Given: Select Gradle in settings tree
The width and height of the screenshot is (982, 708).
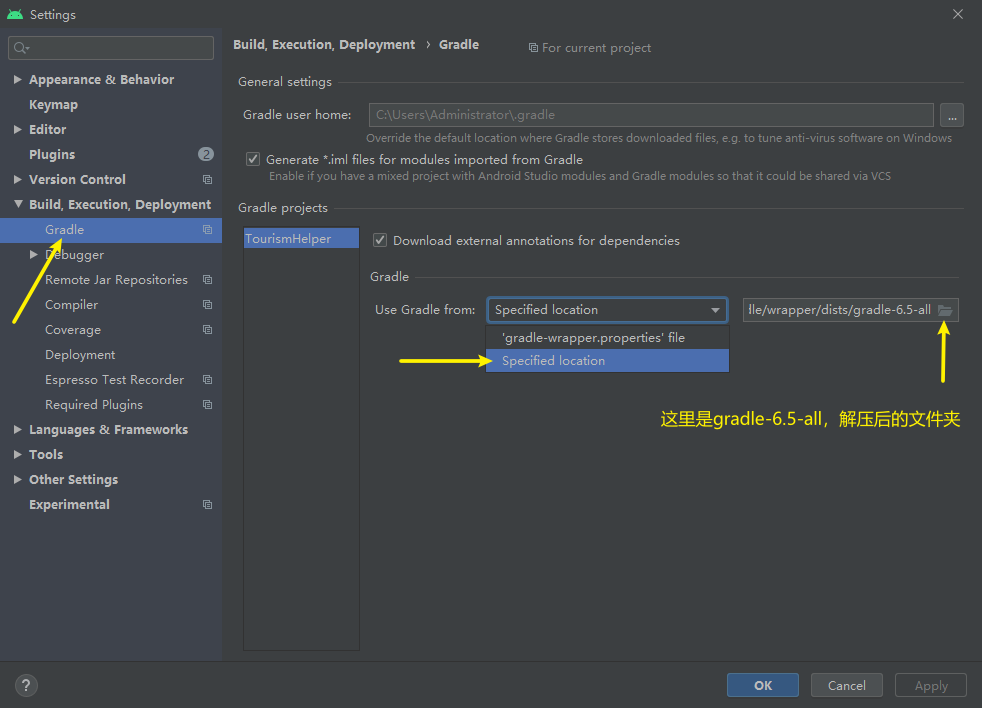Looking at the screenshot, I should (x=111, y=230).
